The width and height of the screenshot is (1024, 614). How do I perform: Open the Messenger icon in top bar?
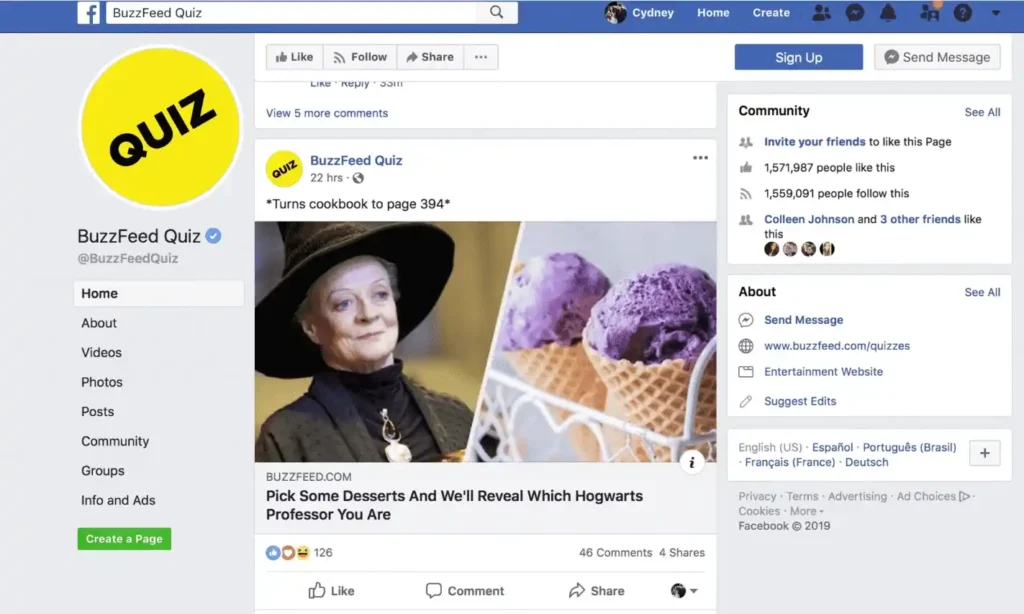click(x=855, y=13)
